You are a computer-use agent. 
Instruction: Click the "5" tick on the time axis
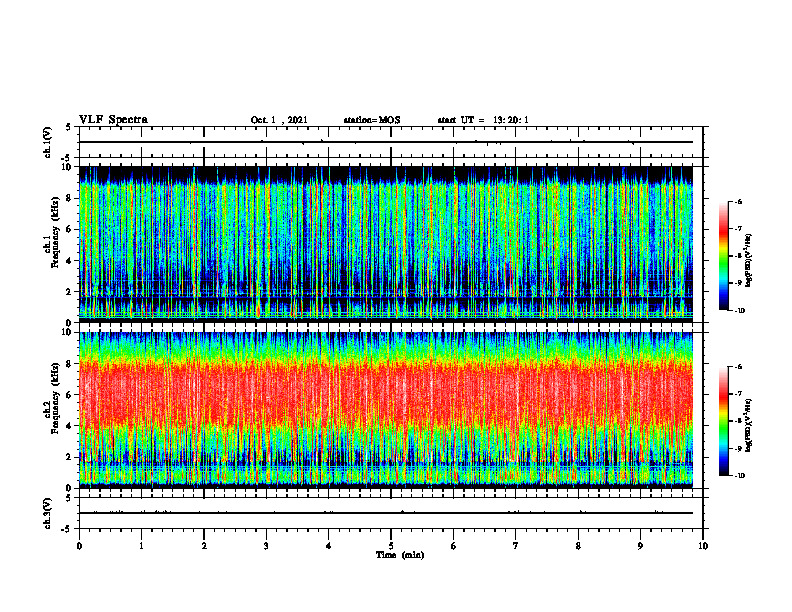pos(391,546)
